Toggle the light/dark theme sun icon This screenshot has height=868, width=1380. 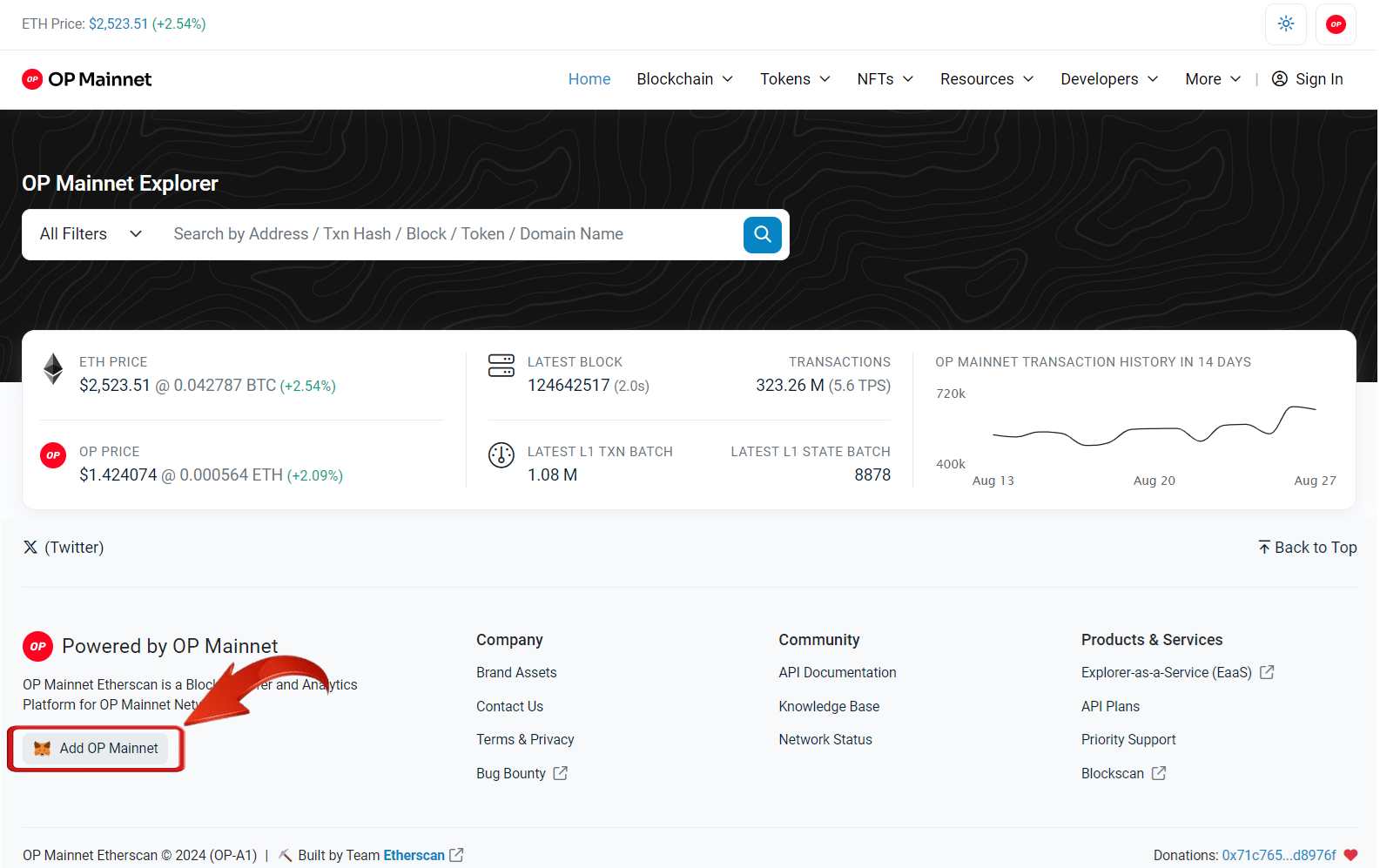pyautogui.click(x=1286, y=24)
